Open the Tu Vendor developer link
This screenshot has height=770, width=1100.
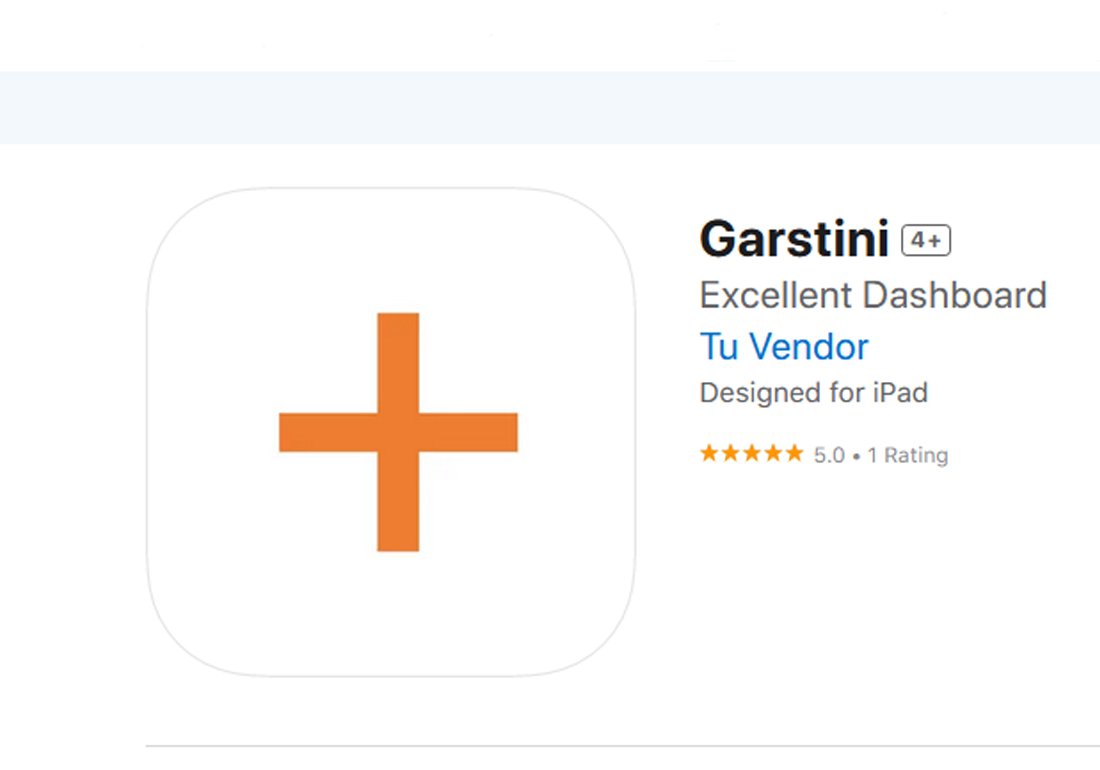[x=784, y=346]
